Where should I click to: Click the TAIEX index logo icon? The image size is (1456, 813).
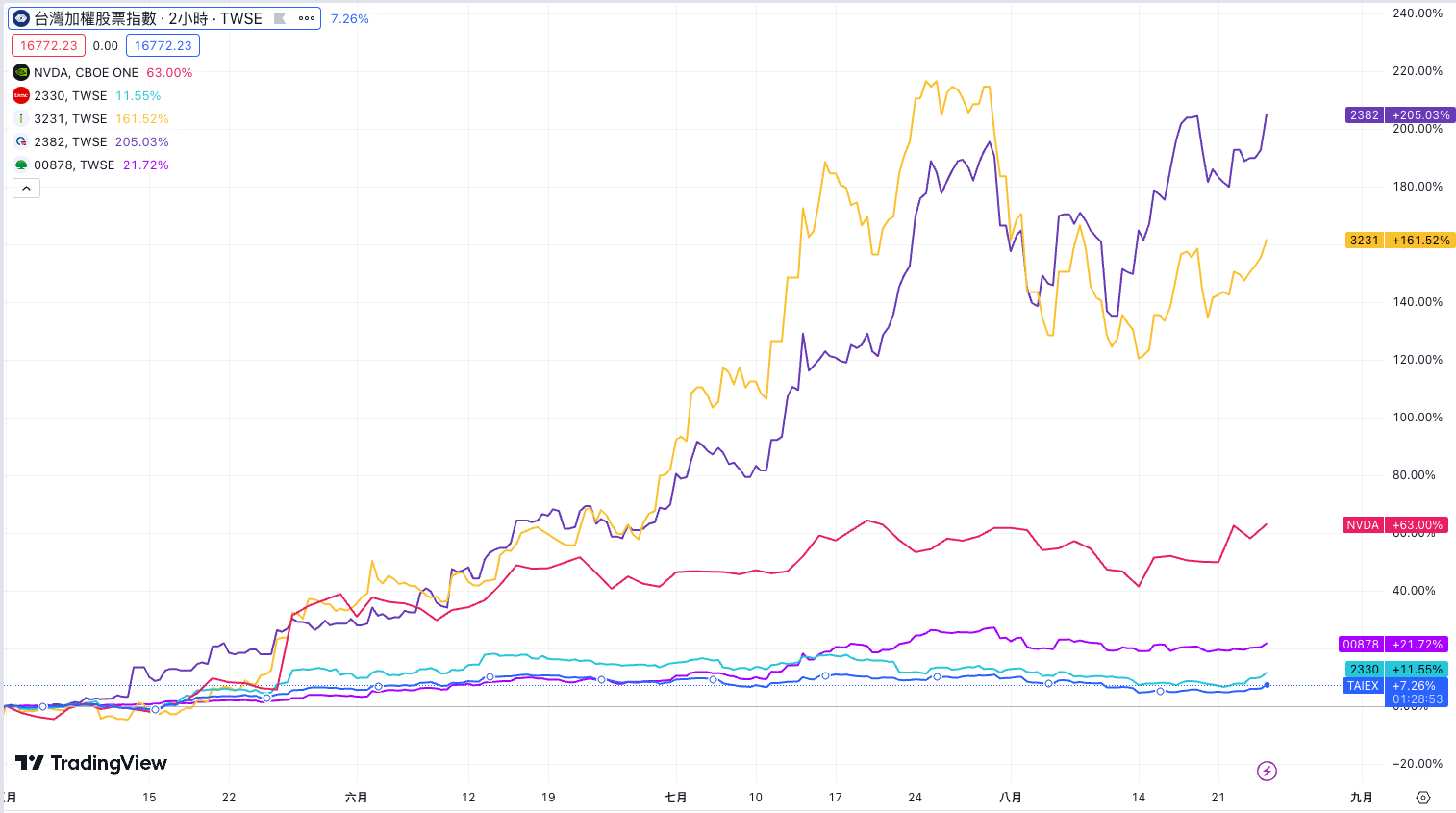21,18
